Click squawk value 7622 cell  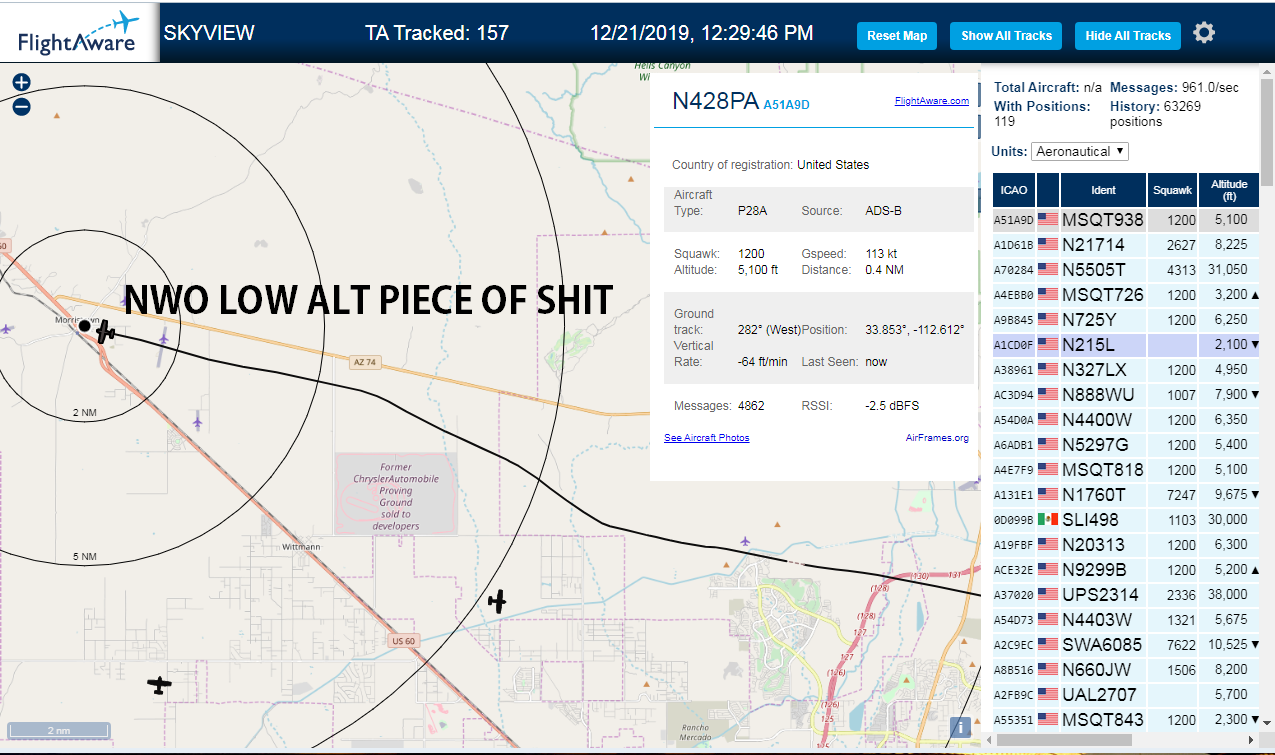coord(1172,645)
